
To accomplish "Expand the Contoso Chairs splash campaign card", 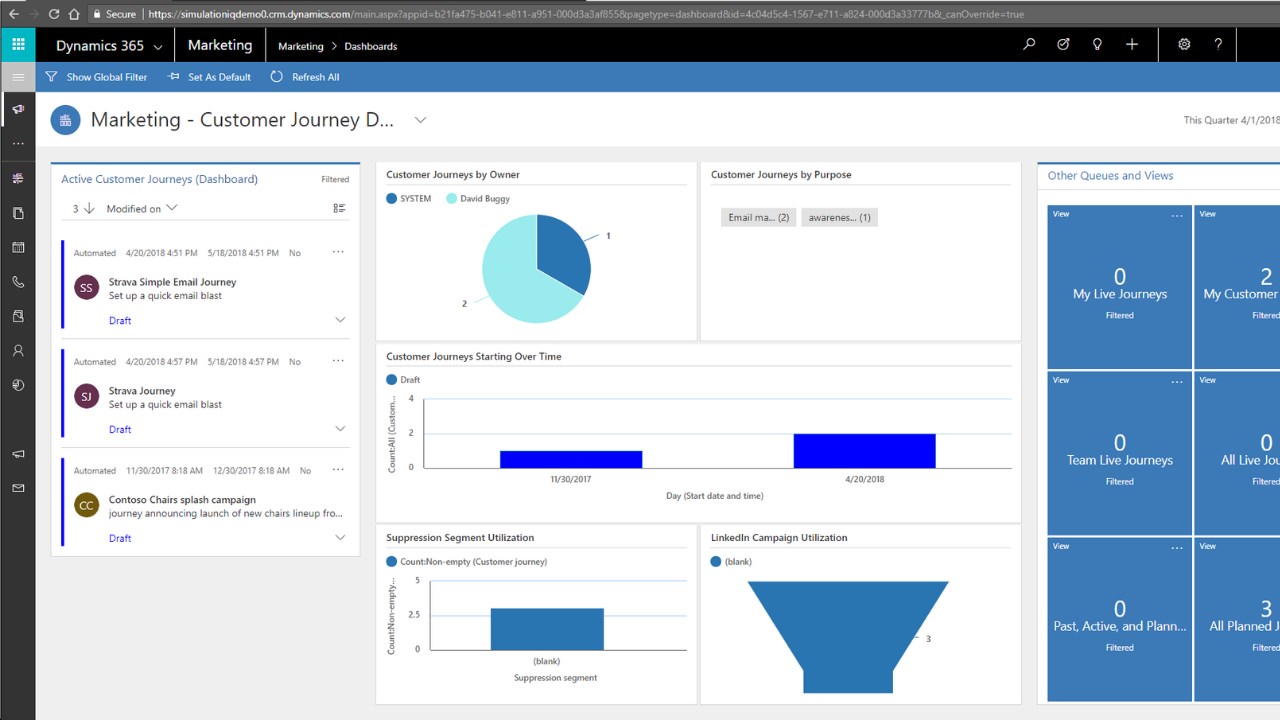I will [340, 538].
